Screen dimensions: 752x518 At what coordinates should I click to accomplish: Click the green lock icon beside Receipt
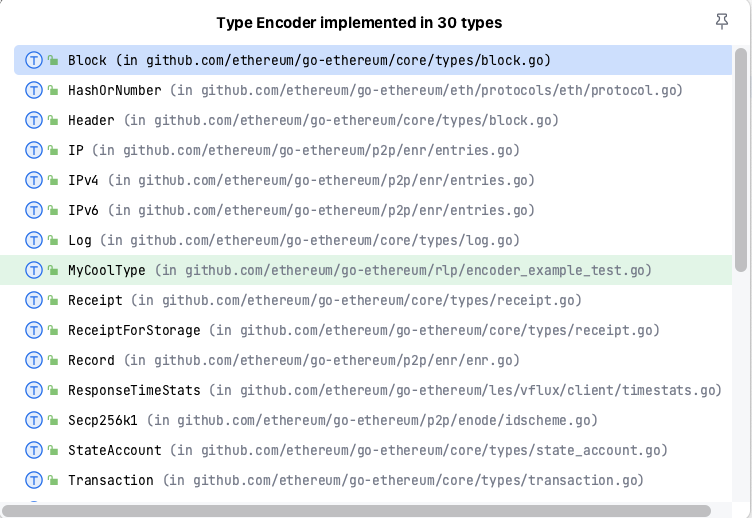53,300
